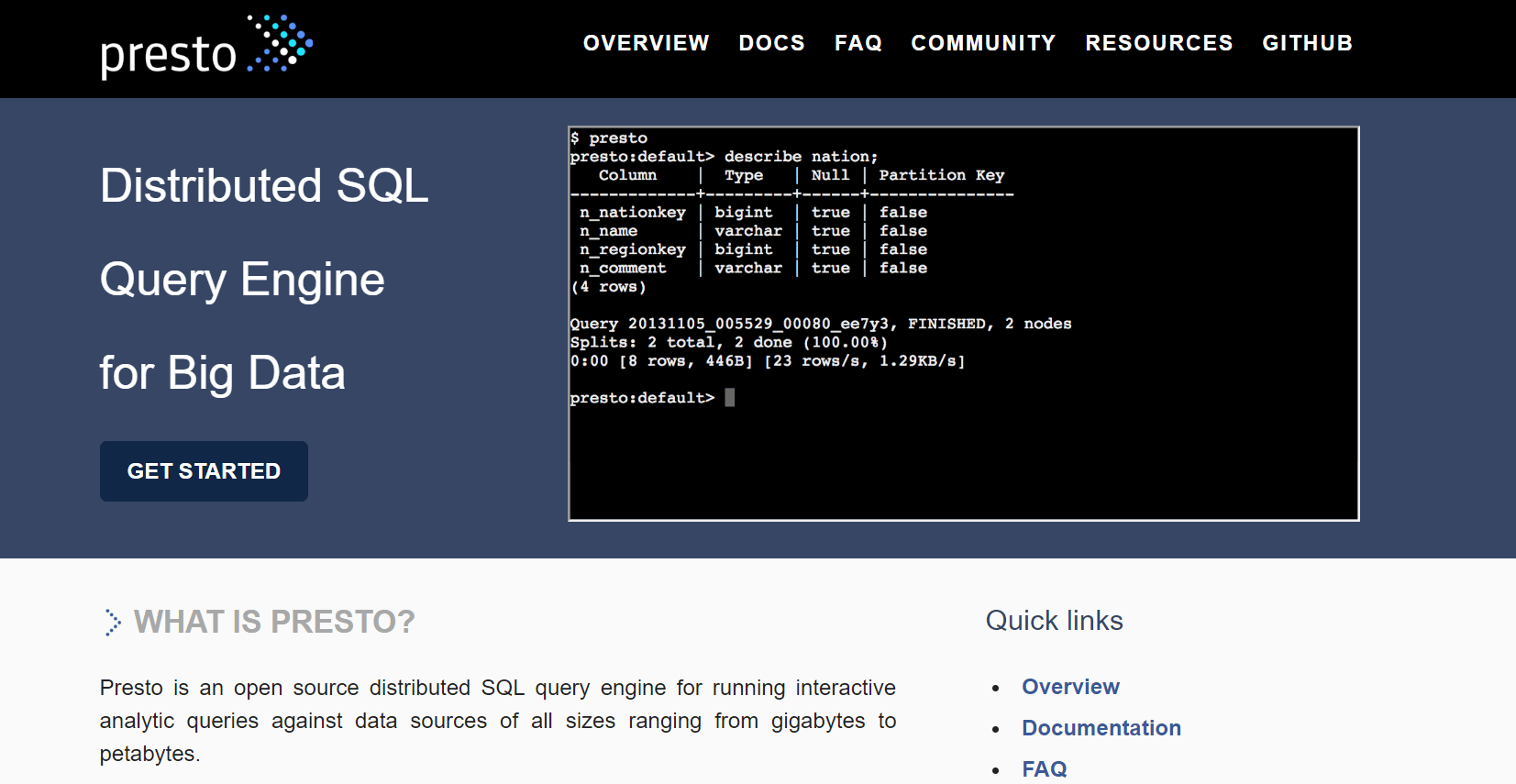Open the RESOURCES navigation item

coord(1159,43)
